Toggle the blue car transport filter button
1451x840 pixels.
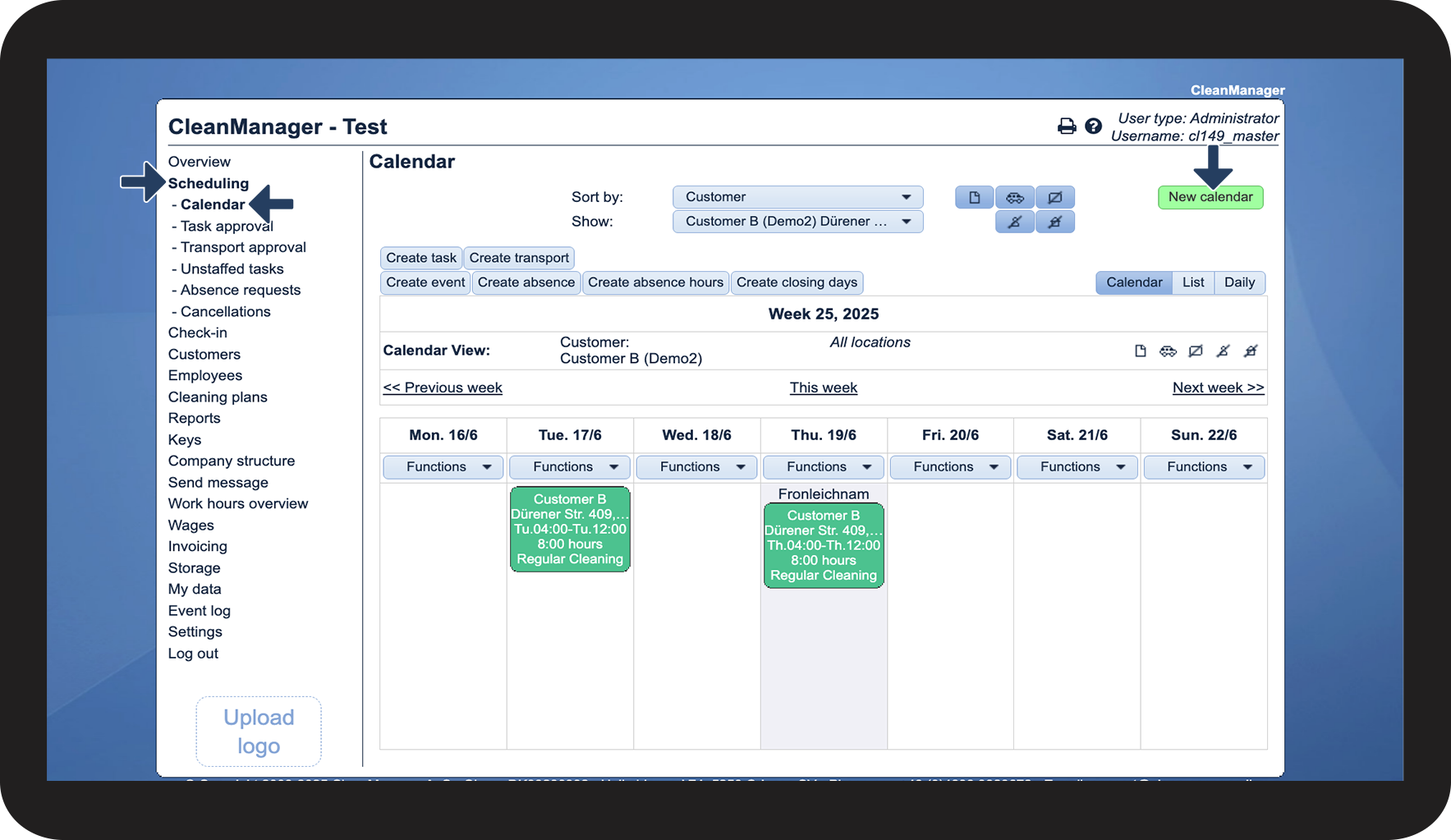(1015, 197)
